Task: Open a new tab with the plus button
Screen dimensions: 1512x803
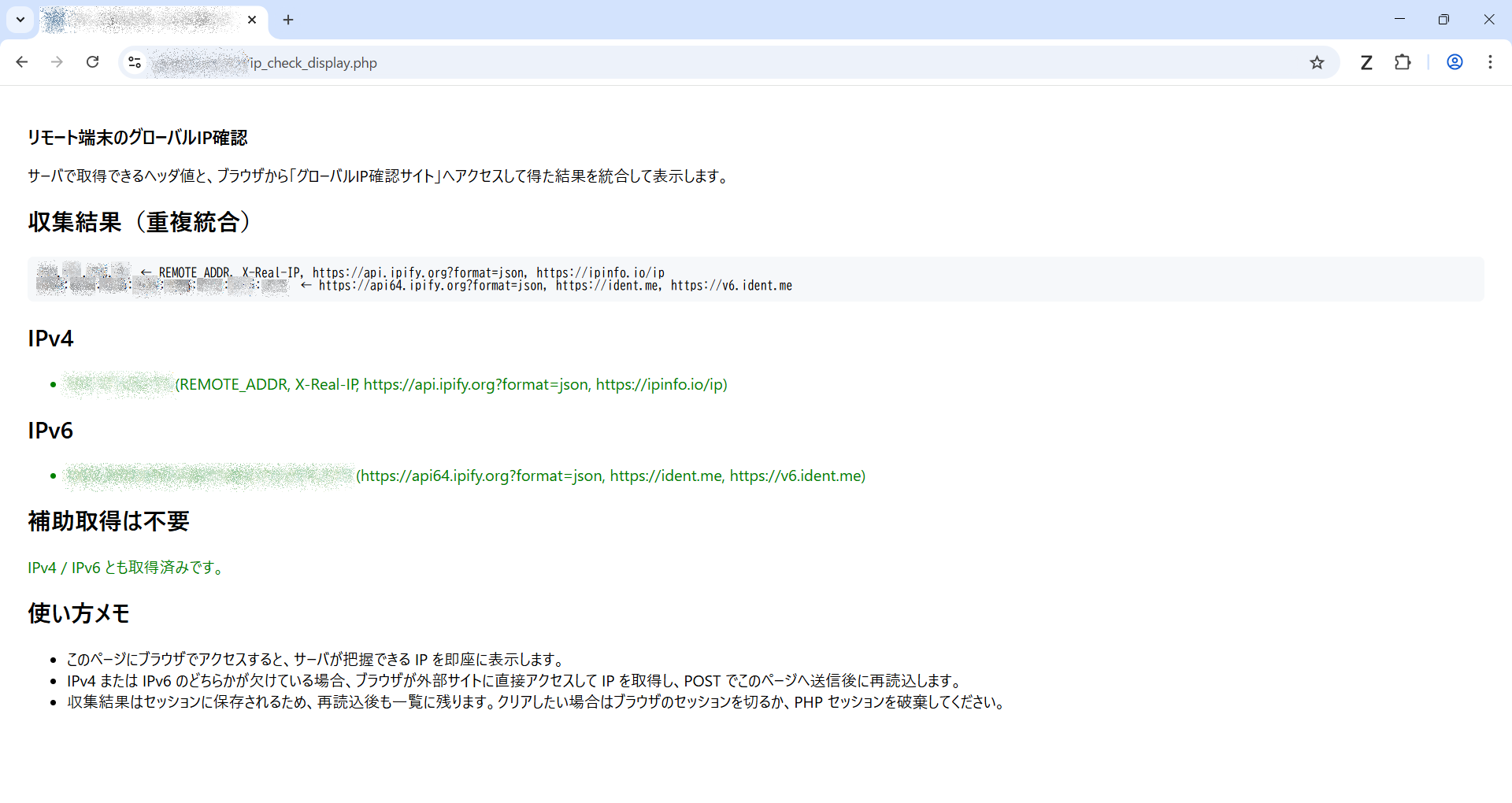Action: point(288,20)
